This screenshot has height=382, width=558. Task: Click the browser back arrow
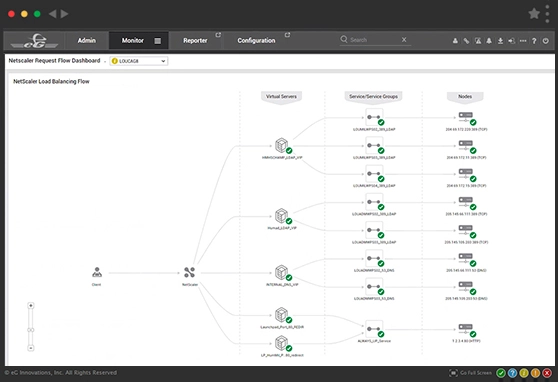tap(53, 14)
